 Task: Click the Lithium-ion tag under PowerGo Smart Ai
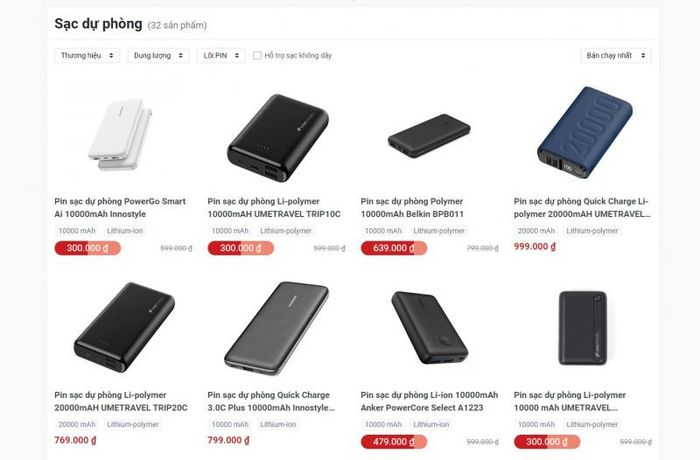(125, 231)
